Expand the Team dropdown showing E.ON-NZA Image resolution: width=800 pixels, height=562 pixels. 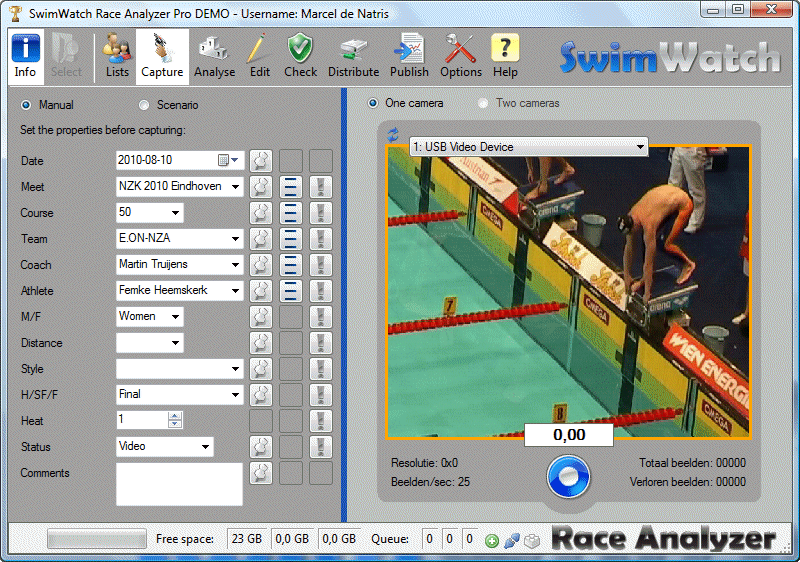point(235,239)
